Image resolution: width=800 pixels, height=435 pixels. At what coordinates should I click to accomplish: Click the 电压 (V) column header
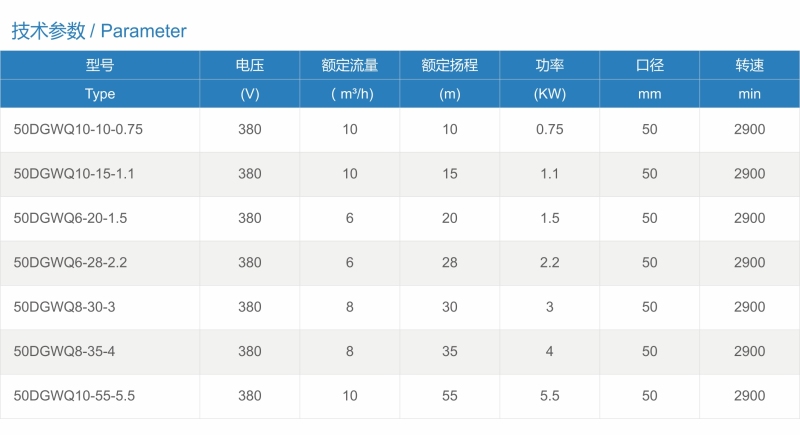pyautogui.click(x=249, y=79)
